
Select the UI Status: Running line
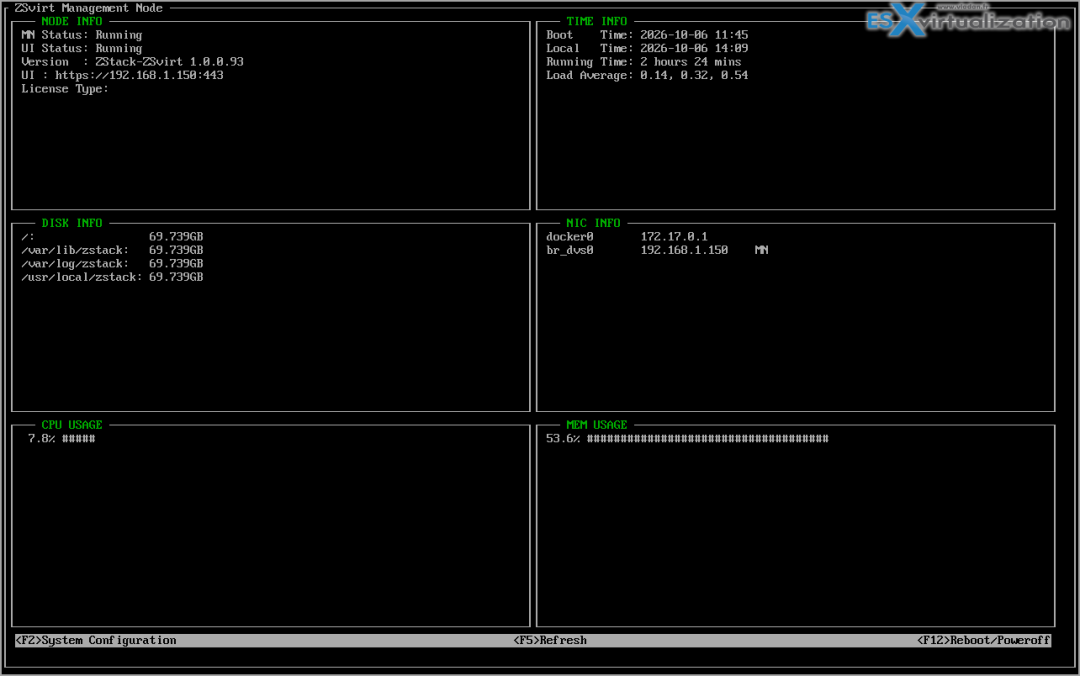pyautogui.click(x=82, y=48)
